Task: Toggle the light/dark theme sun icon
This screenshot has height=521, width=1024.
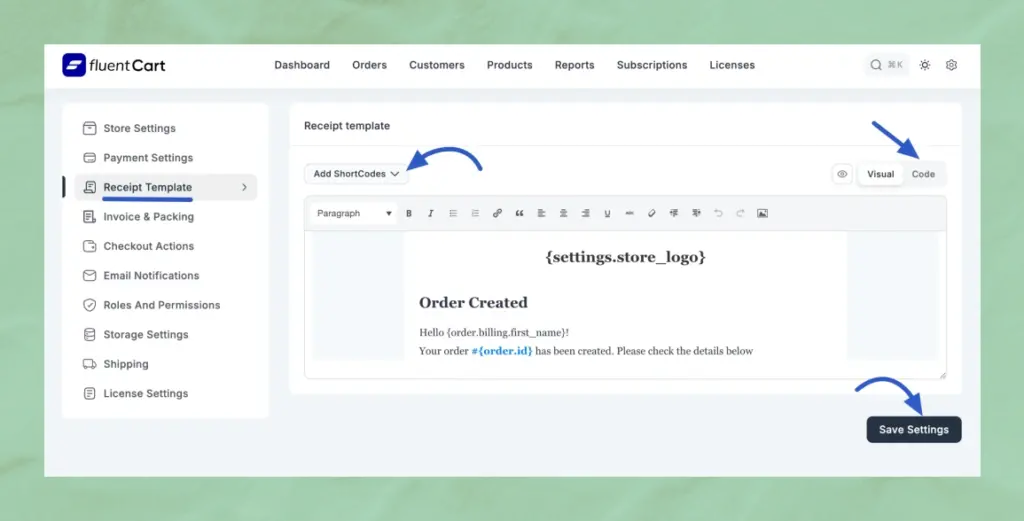Action: coord(925,65)
